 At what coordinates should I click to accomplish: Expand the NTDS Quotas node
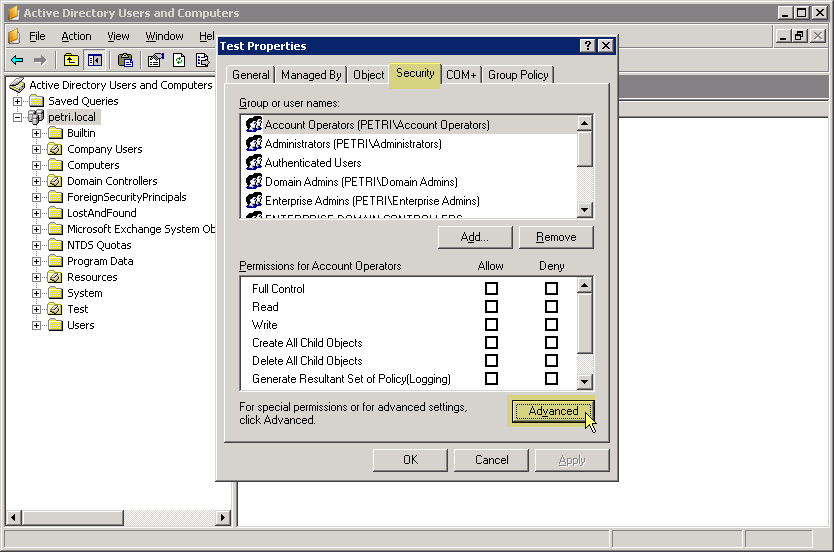[36, 245]
